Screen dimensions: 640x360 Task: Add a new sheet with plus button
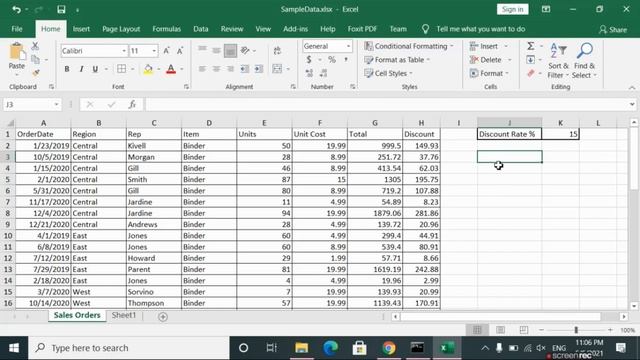click(x=163, y=317)
